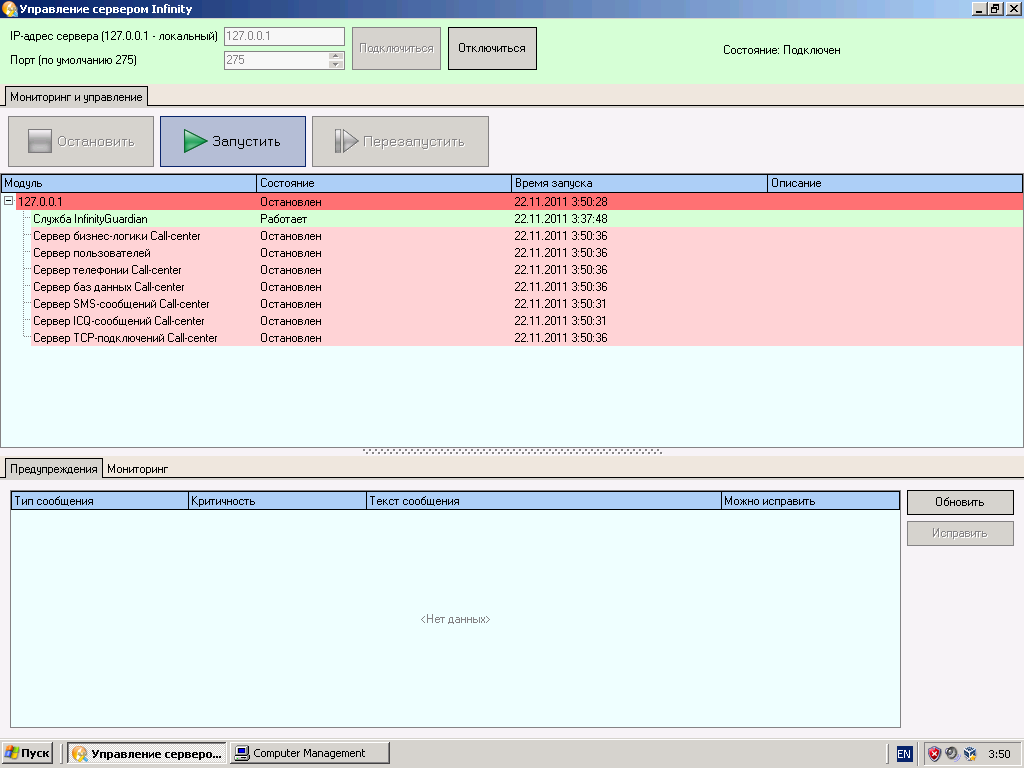Click the Текст сообщения column header
The height and width of the screenshot is (768, 1024).
543,501
